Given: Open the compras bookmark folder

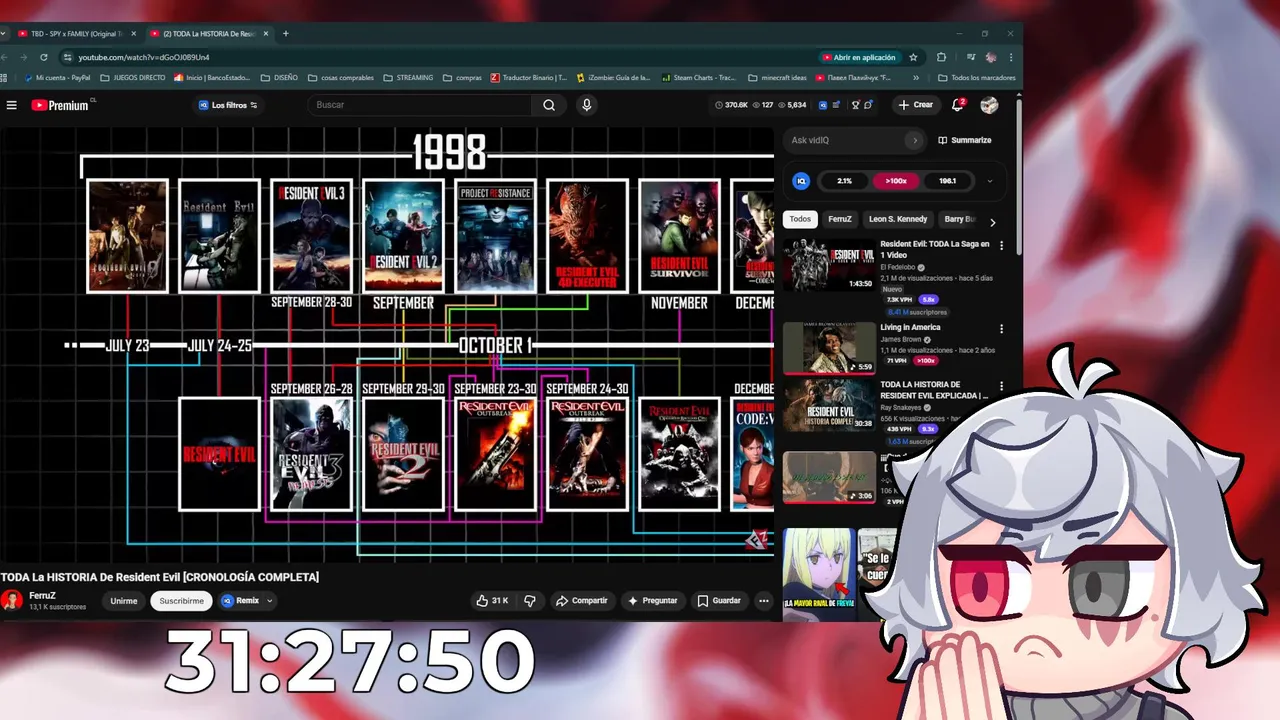Looking at the screenshot, I should point(463,77).
